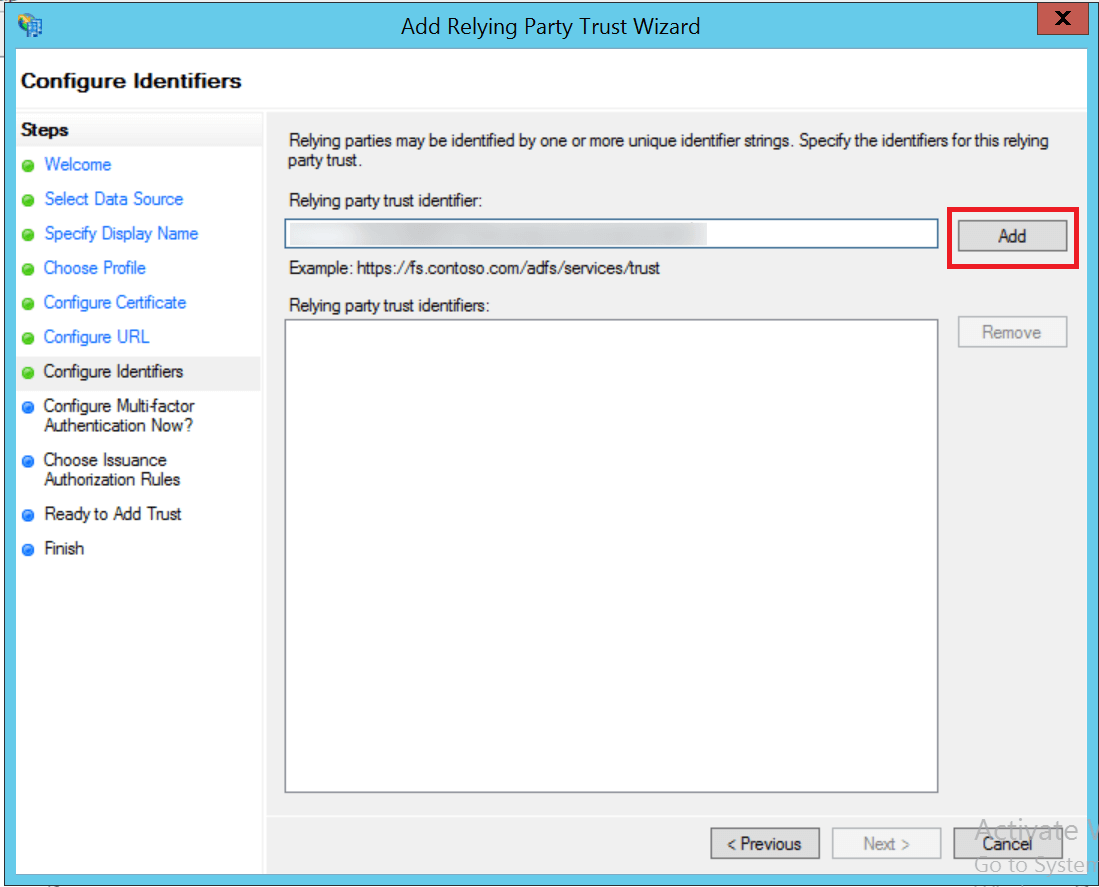This screenshot has height=887, width=1099.
Task: Focus the relying party trust identifier field
Action: [611, 233]
